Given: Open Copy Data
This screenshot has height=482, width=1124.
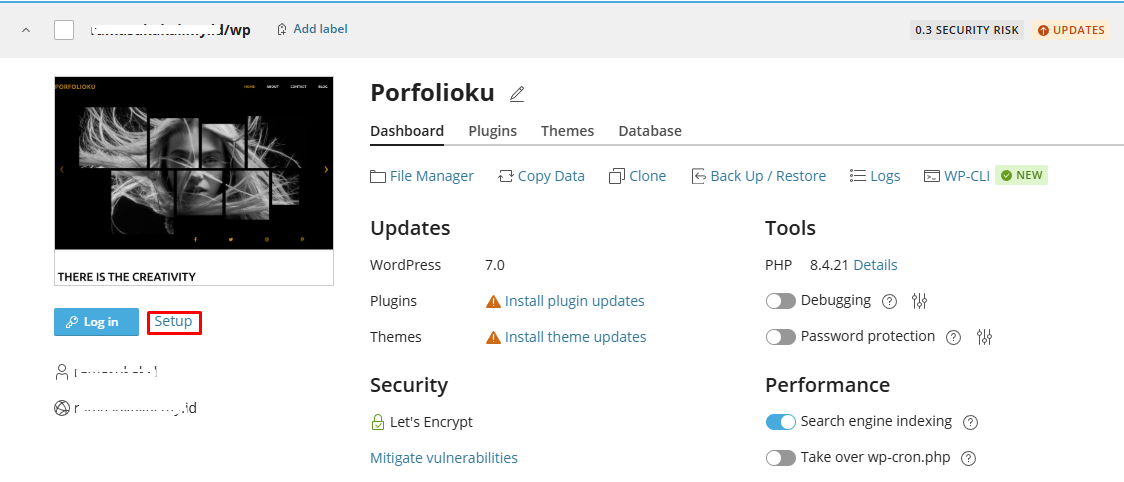Looking at the screenshot, I should 551,176.
